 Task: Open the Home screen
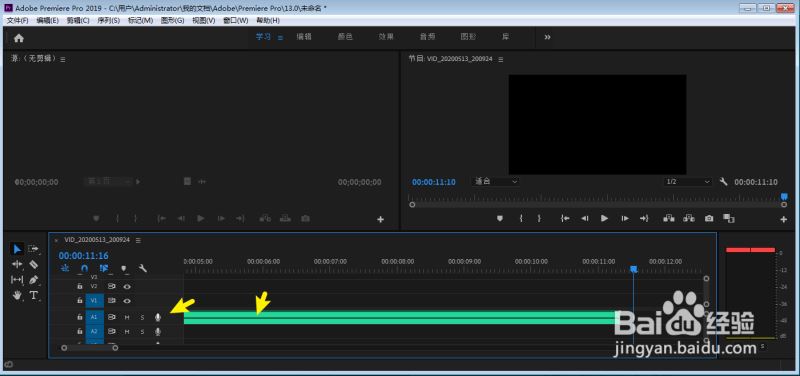[x=19, y=38]
